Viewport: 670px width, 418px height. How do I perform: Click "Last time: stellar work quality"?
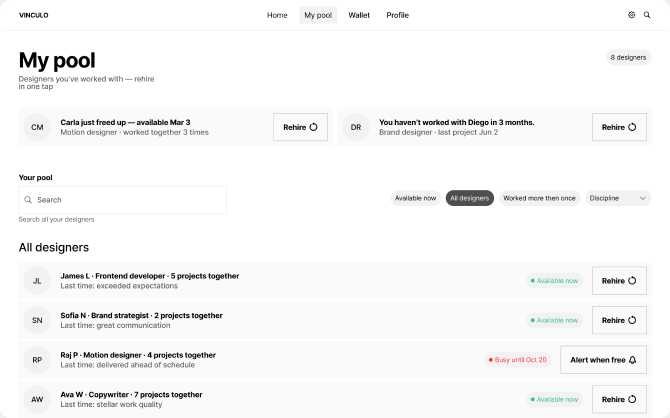point(111,404)
